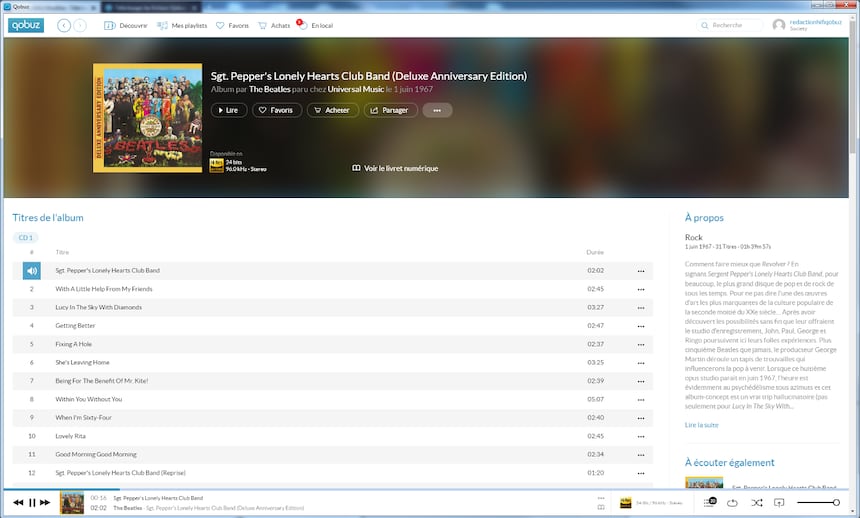860x518 pixels.
Task: Open the Favoris menu item in header
Action: pos(232,25)
